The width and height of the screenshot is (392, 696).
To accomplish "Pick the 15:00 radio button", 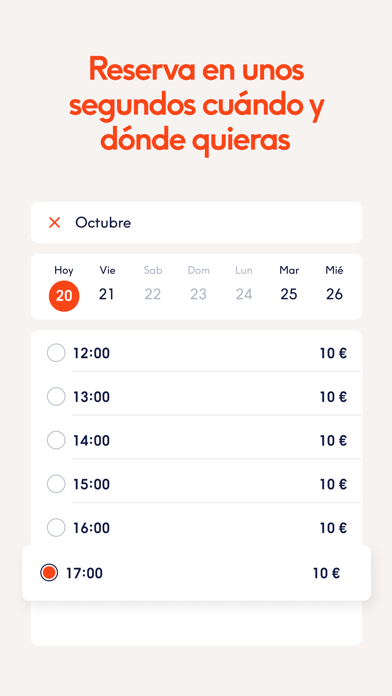I will 56,484.
